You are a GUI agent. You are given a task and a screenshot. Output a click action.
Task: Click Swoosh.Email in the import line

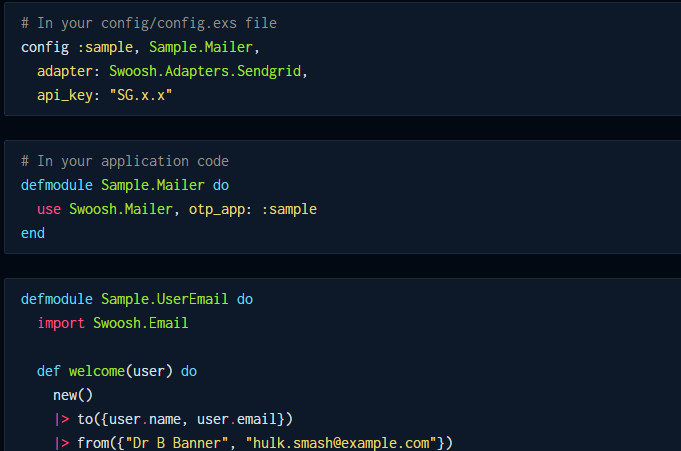(x=141, y=323)
